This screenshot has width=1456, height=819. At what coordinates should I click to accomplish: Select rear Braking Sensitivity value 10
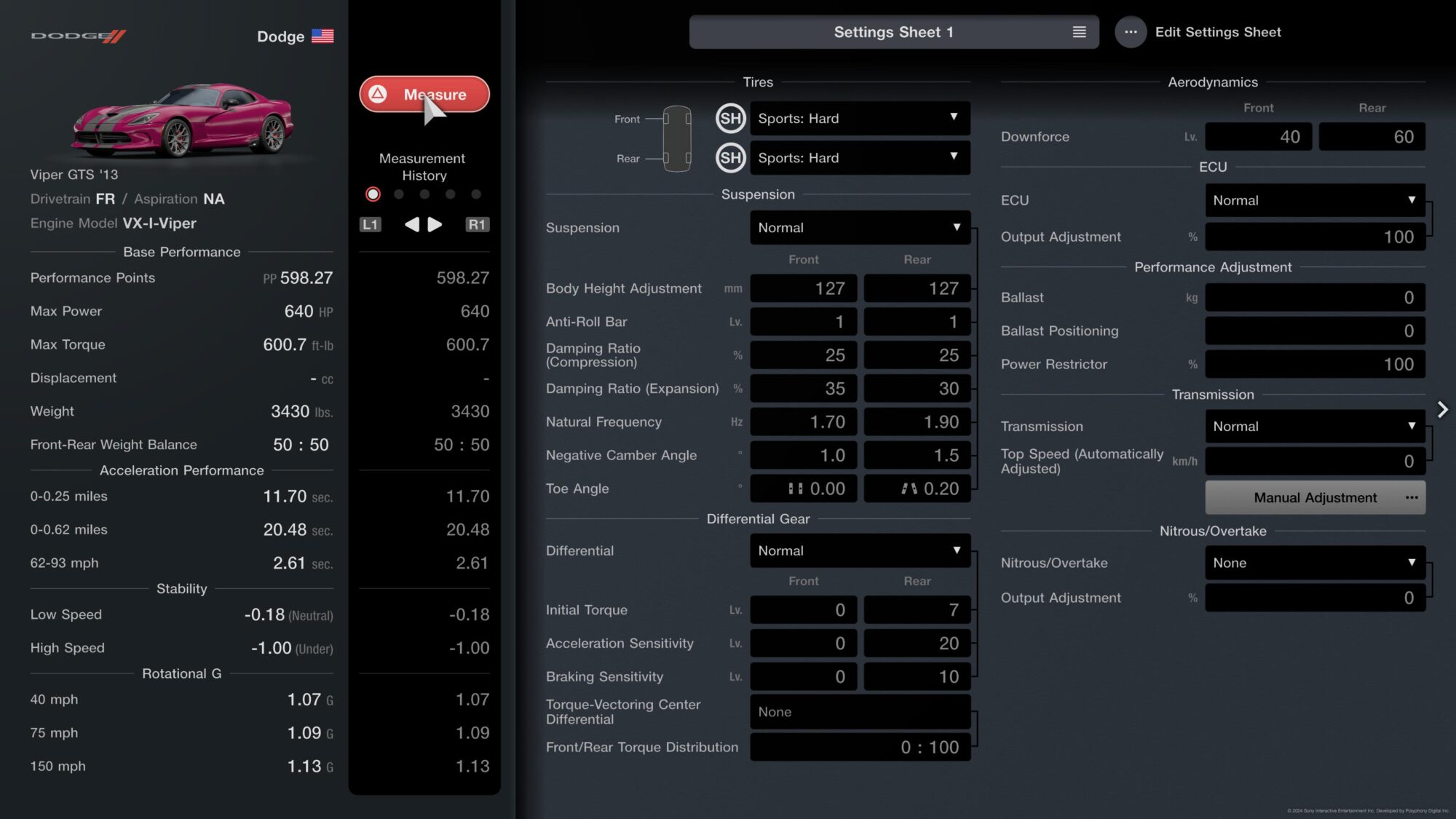coord(917,677)
